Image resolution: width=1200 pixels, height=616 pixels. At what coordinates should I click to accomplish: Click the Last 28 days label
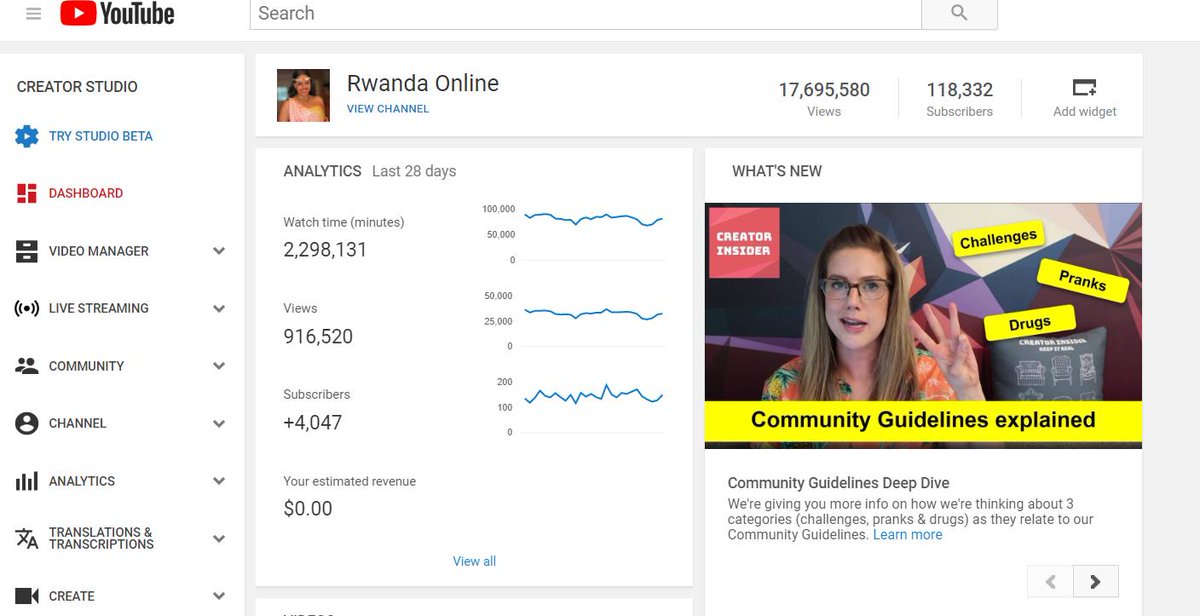point(414,171)
